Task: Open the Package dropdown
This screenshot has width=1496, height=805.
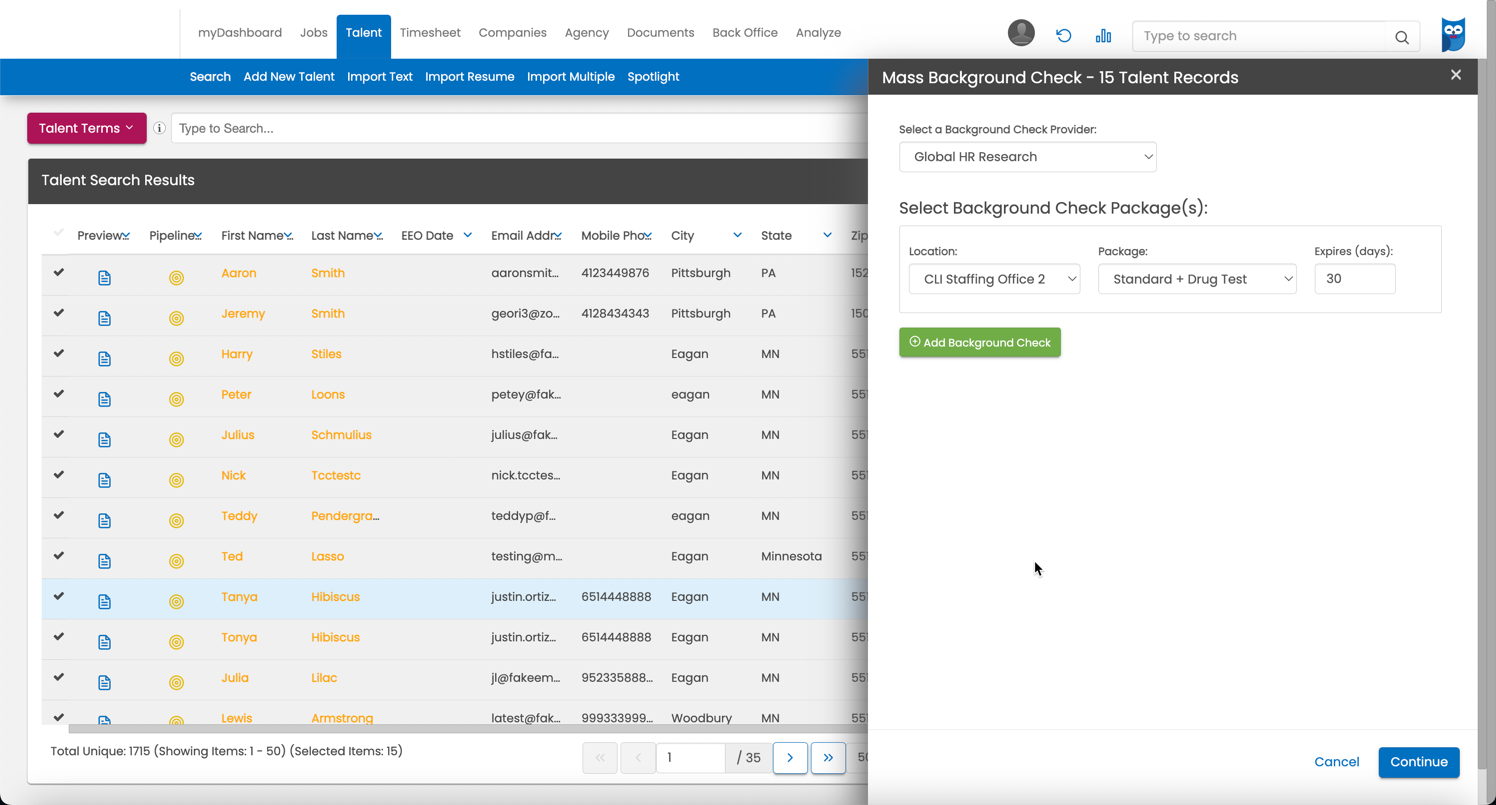Action: (1197, 279)
